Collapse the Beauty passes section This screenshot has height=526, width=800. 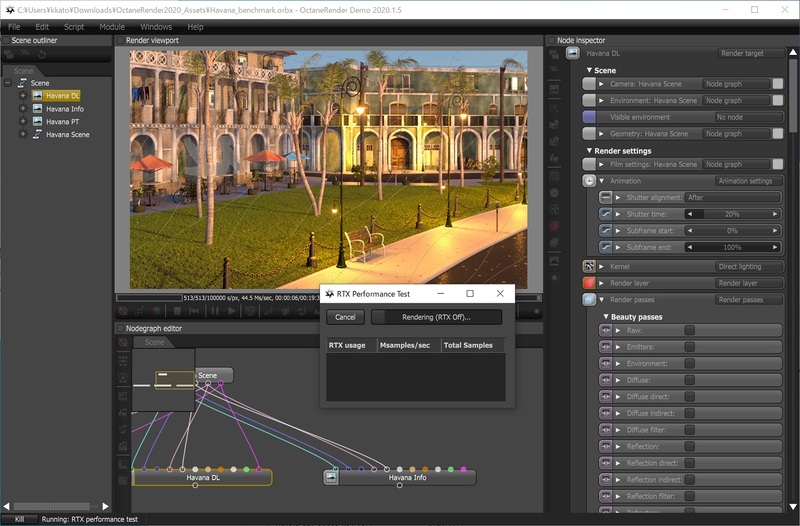click(606, 317)
